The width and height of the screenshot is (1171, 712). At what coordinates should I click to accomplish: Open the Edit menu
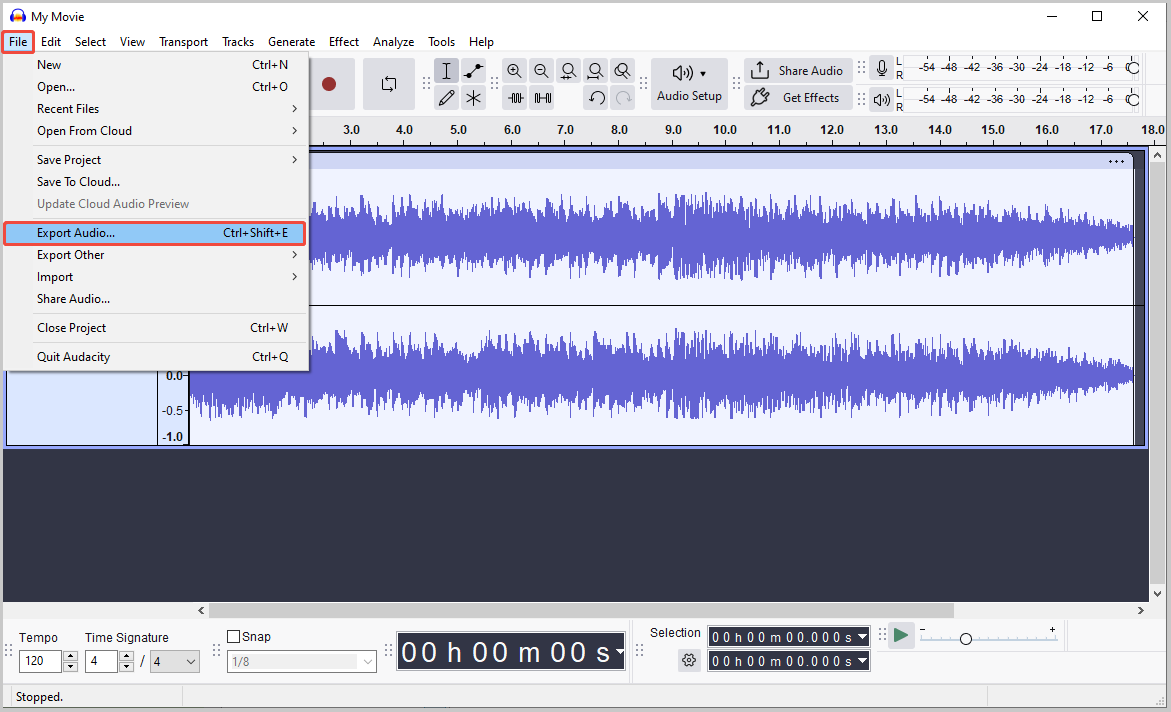point(51,42)
